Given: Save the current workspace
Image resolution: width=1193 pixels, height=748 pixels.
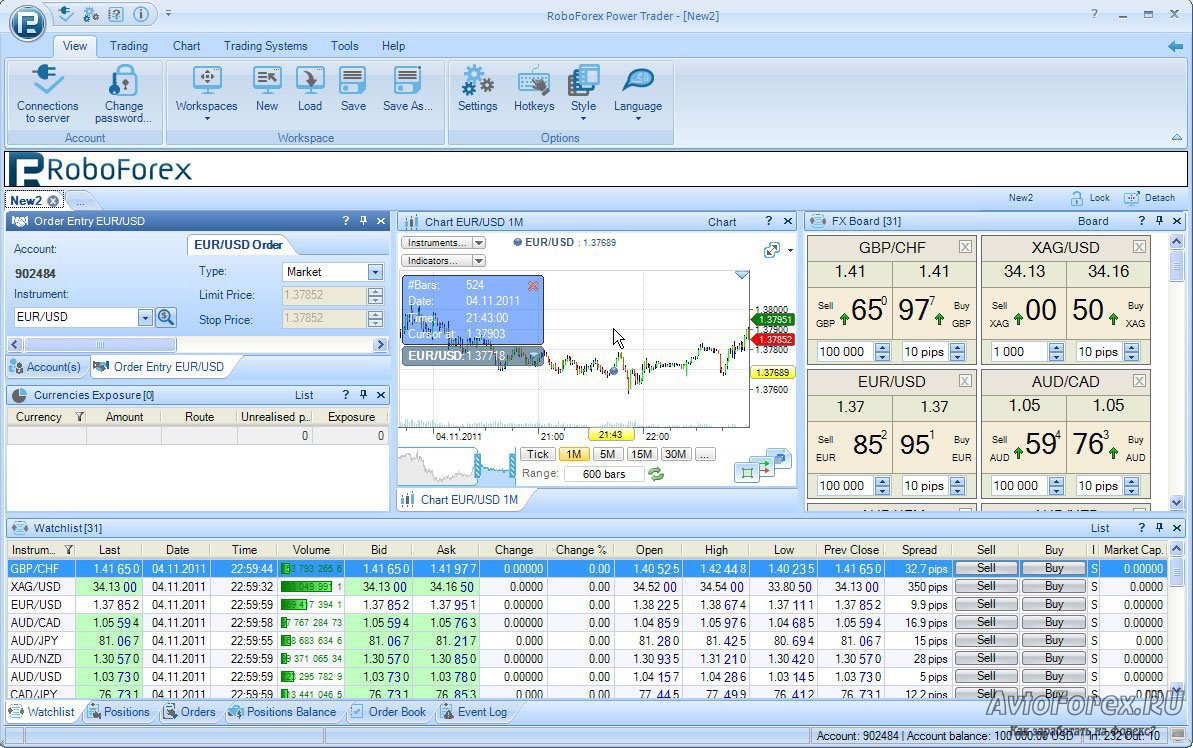Looking at the screenshot, I should (x=353, y=90).
